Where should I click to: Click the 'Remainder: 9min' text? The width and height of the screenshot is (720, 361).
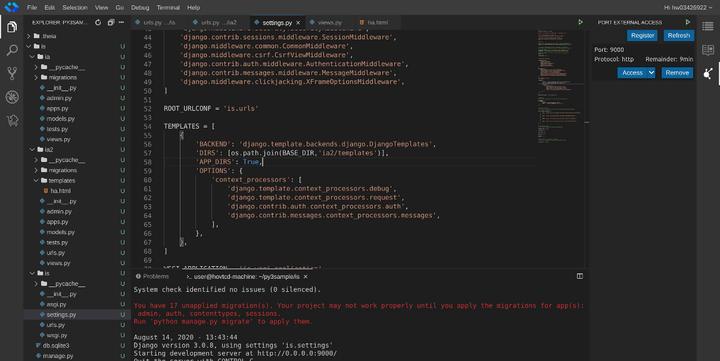[669, 59]
